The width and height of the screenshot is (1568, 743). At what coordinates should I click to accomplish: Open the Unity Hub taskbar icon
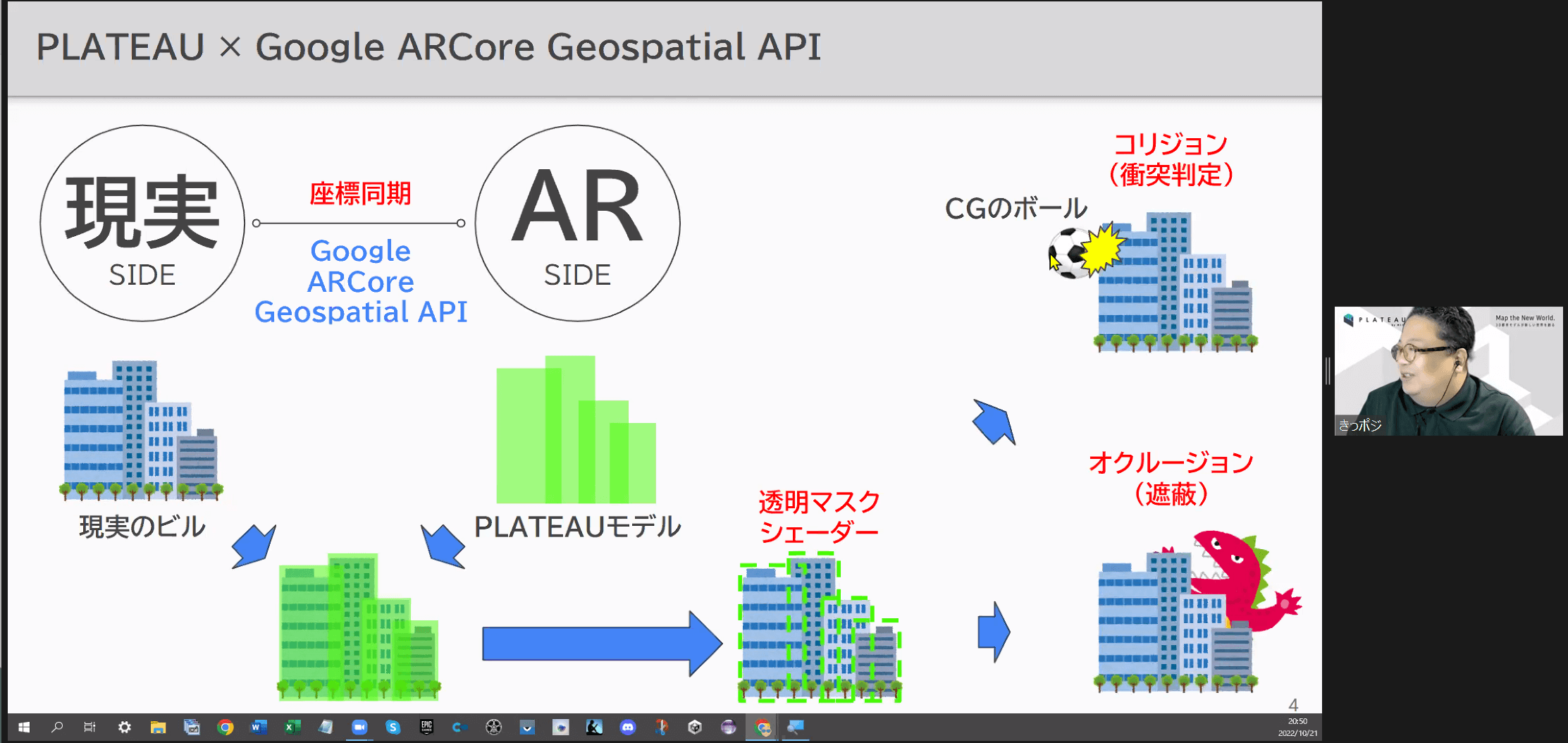695,727
